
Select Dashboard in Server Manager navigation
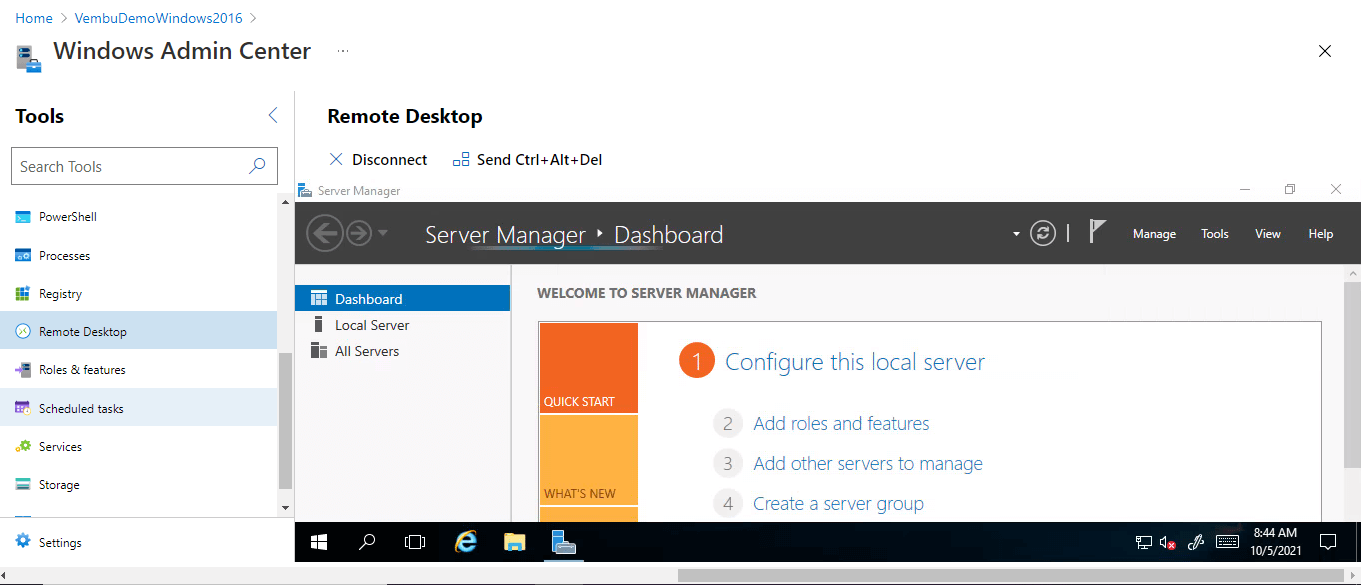click(x=403, y=299)
